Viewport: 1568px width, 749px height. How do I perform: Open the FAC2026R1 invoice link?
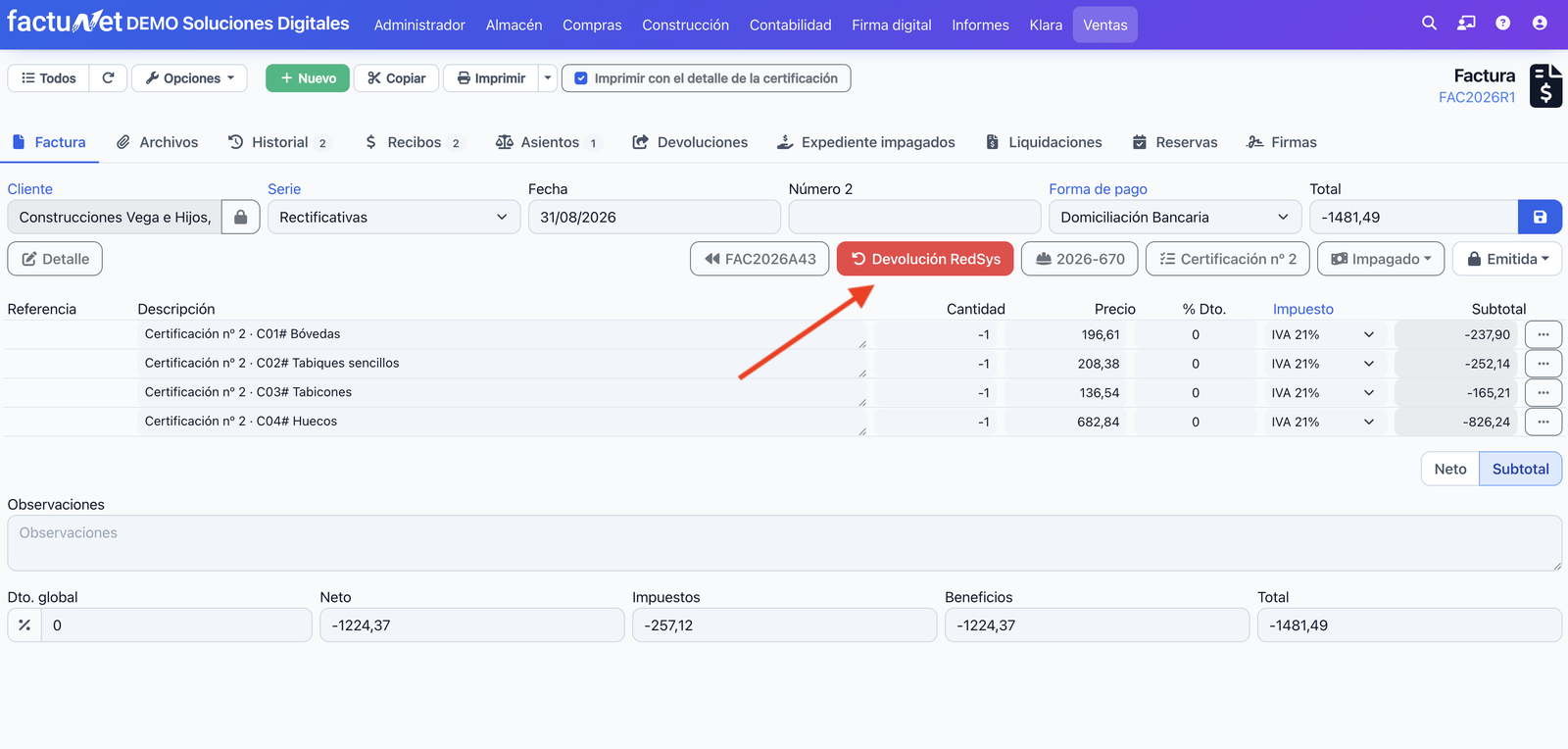(1476, 97)
